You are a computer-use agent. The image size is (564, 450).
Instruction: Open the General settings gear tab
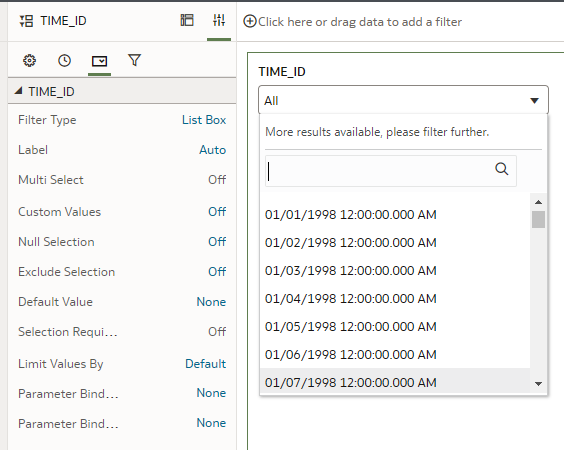(29, 60)
